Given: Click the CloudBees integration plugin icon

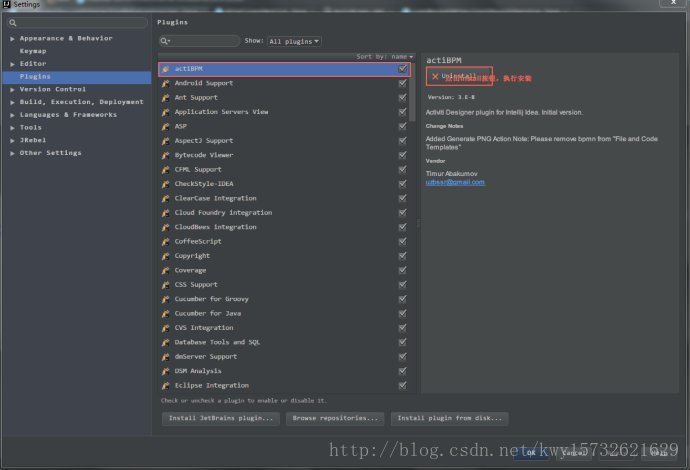Looking at the screenshot, I should tap(165, 227).
